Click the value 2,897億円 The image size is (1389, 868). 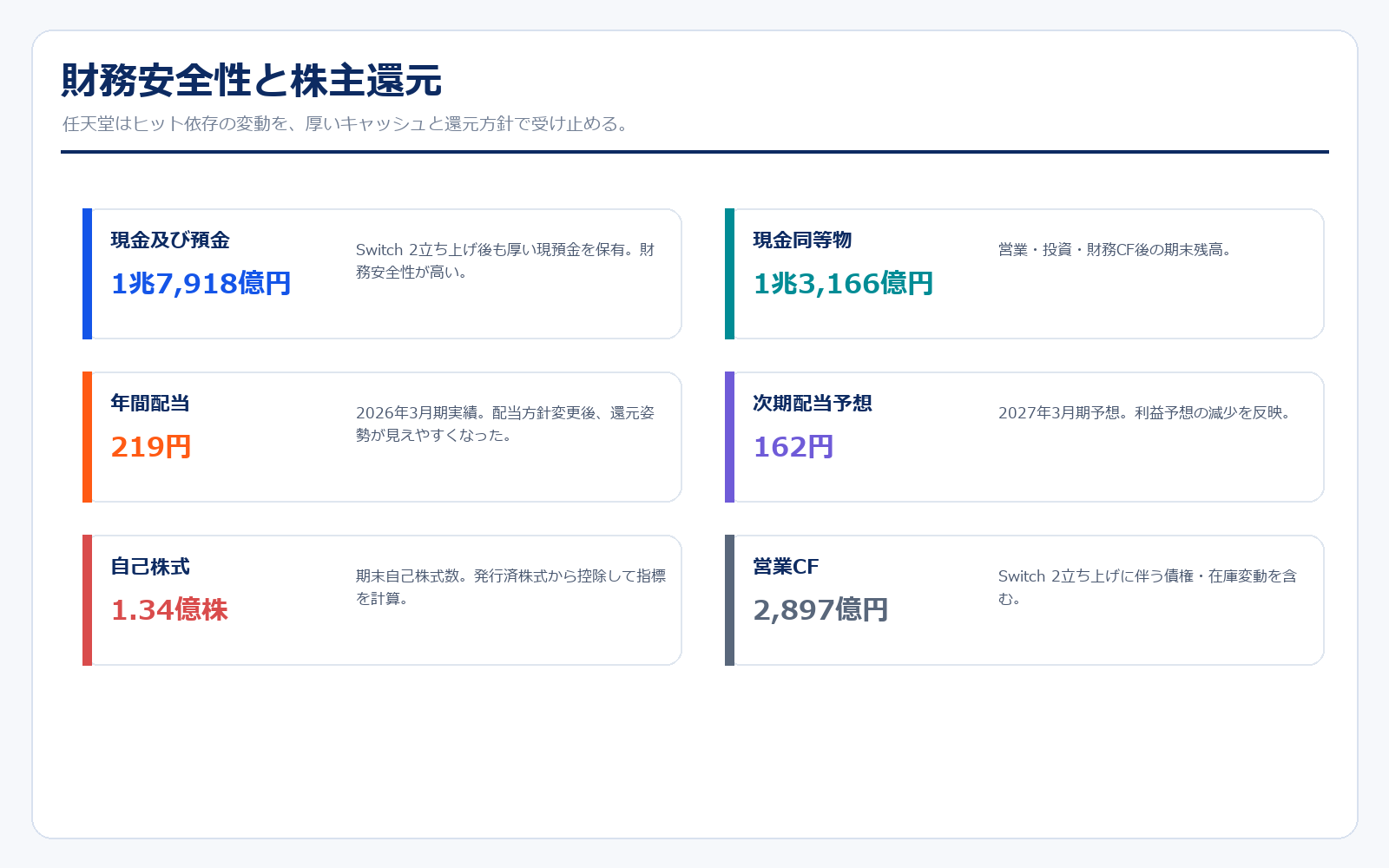820,609
